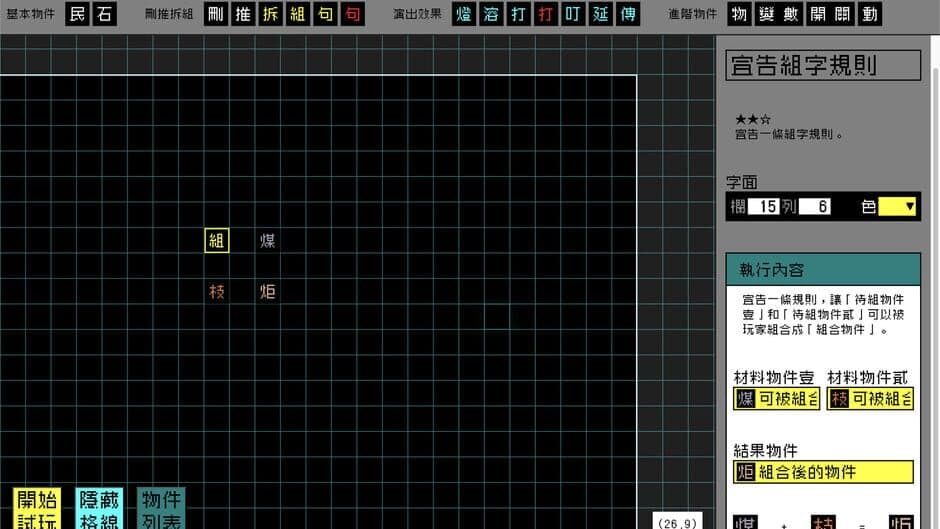Select the 民 basic object tool
Image resolution: width=940 pixels, height=529 pixels.
[x=78, y=14]
